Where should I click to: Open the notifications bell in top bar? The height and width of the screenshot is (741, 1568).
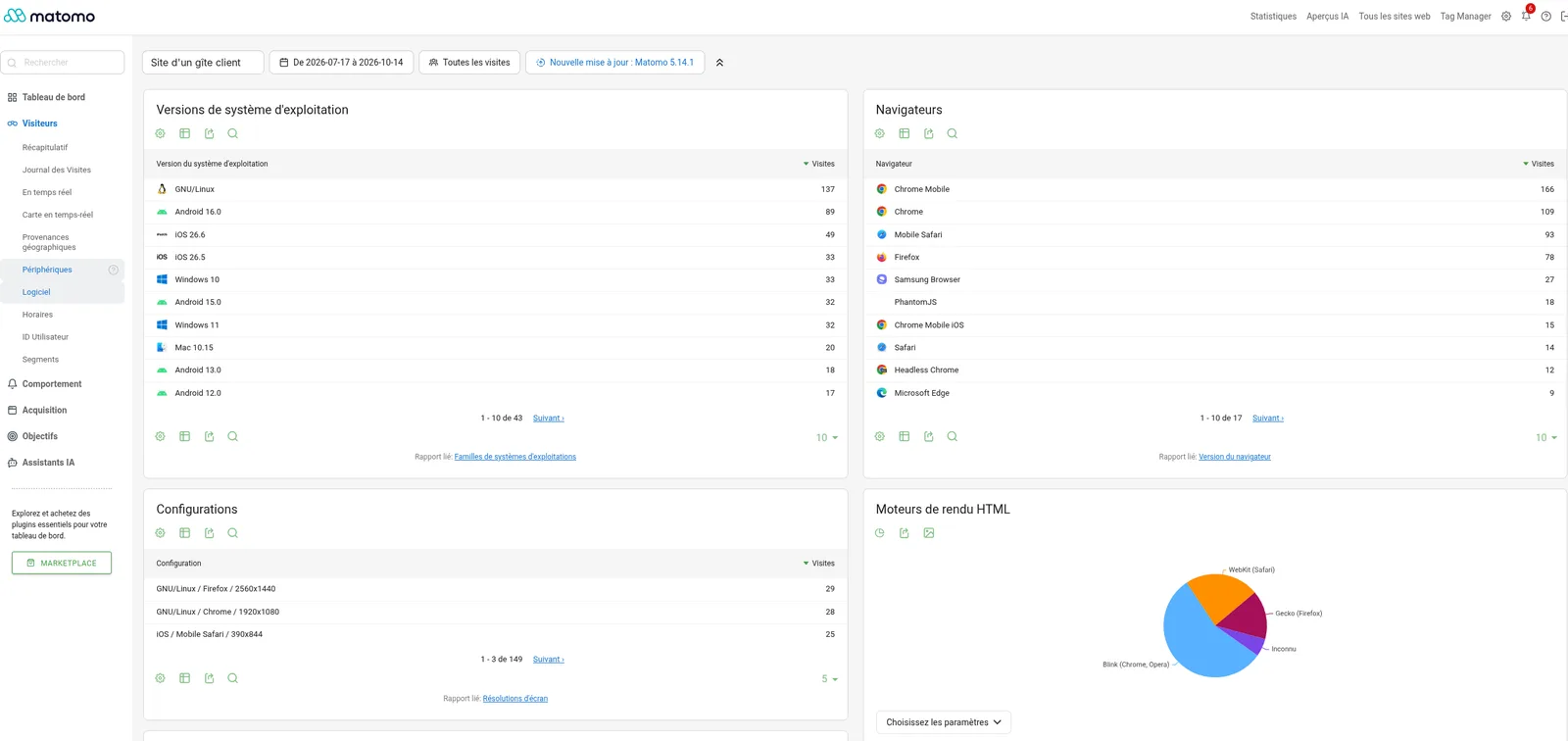click(1526, 16)
